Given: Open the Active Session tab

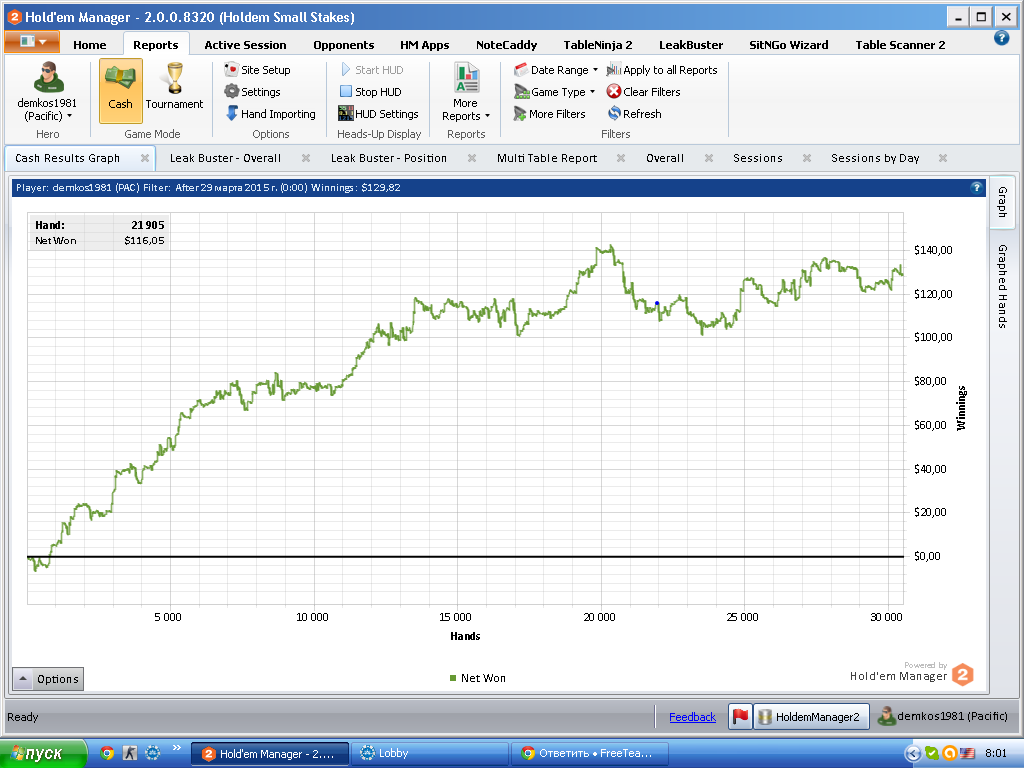Looking at the screenshot, I should click(x=245, y=45).
